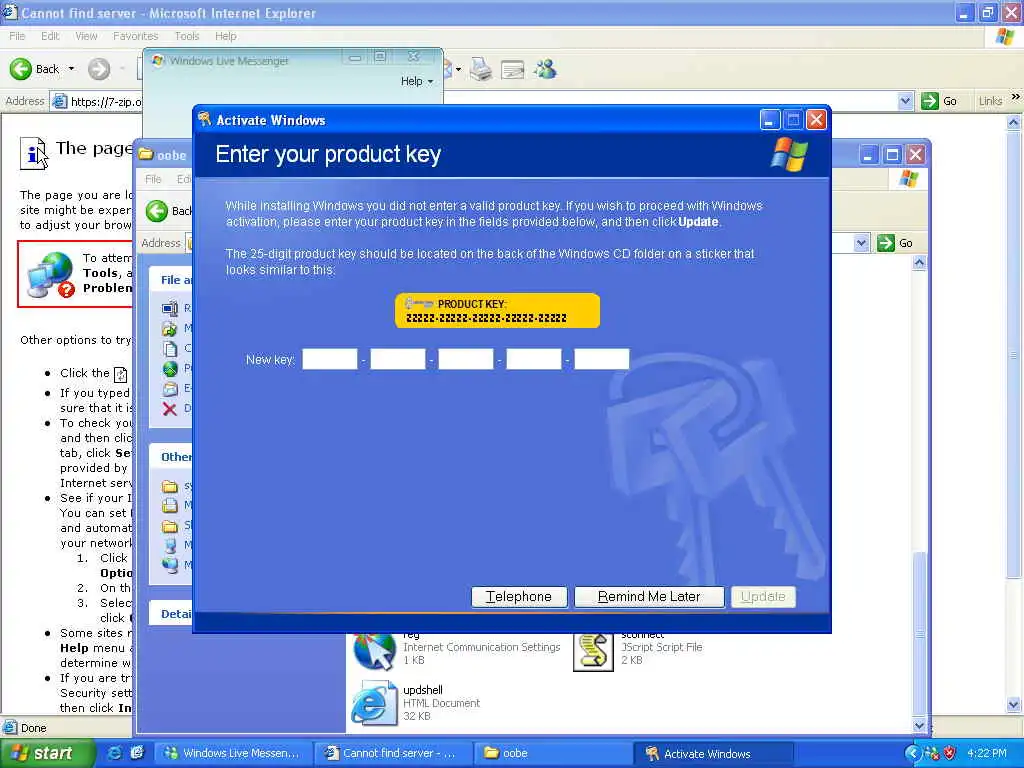The height and width of the screenshot is (768, 1024).
Task: Click the Messenger icon in IE toolbar
Action: pyautogui.click(x=545, y=69)
